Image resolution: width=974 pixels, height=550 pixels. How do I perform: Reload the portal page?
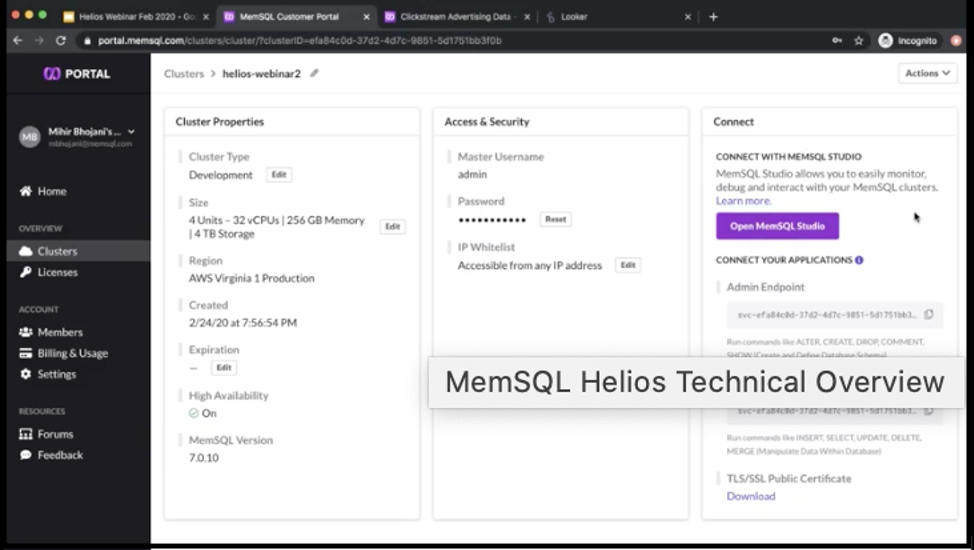pos(60,40)
